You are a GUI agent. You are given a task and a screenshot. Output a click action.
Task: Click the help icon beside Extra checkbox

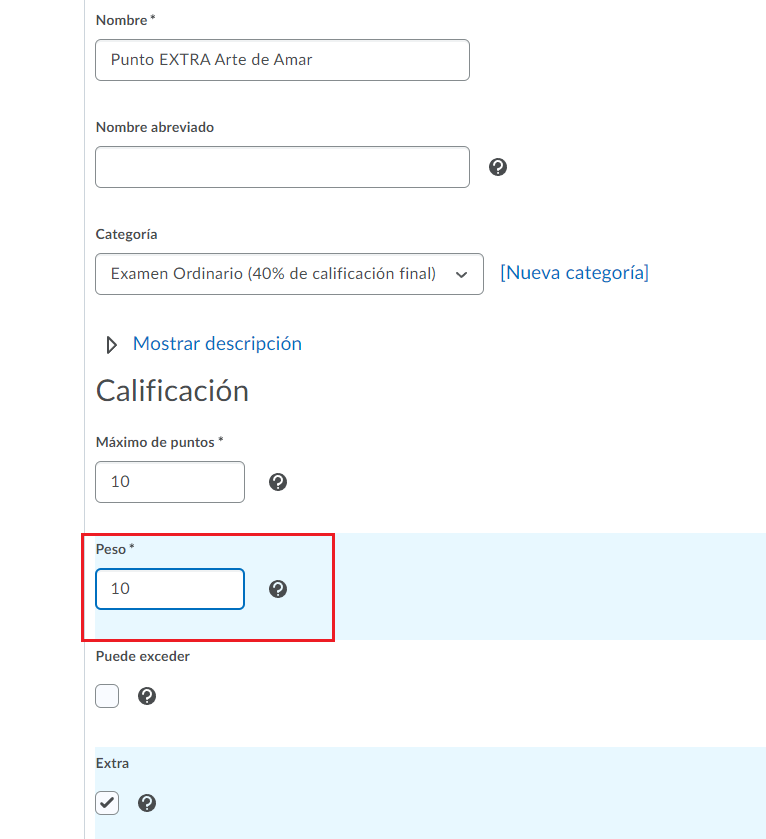coord(147,803)
